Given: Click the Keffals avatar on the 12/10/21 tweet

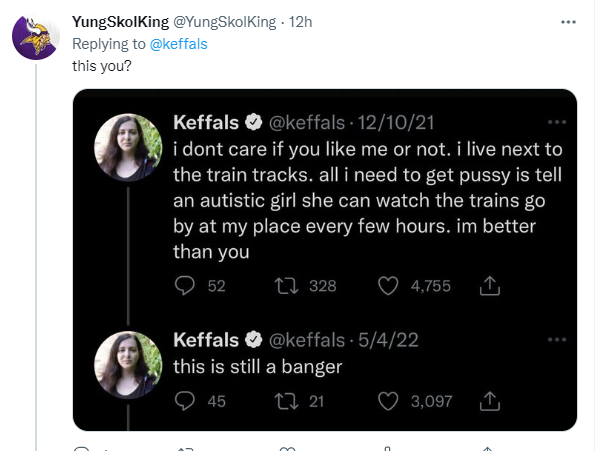Looking at the screenshot, I should (x=128, y=147).
